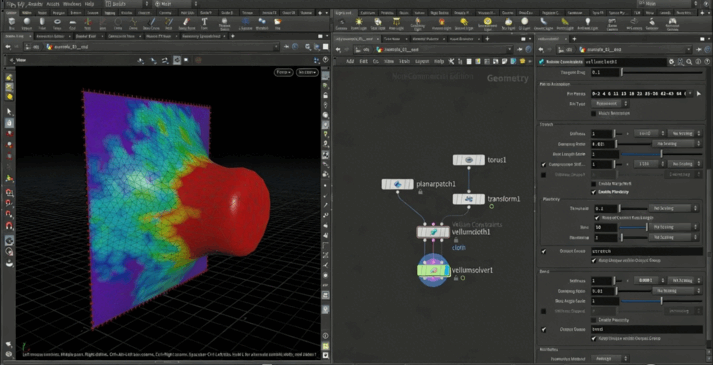Click the transform1 node
This screenshot has height=365, width=713.
point(469,199)
